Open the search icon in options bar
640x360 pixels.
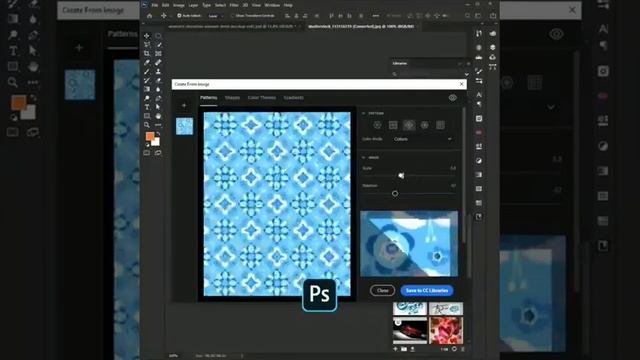(467, 16)
